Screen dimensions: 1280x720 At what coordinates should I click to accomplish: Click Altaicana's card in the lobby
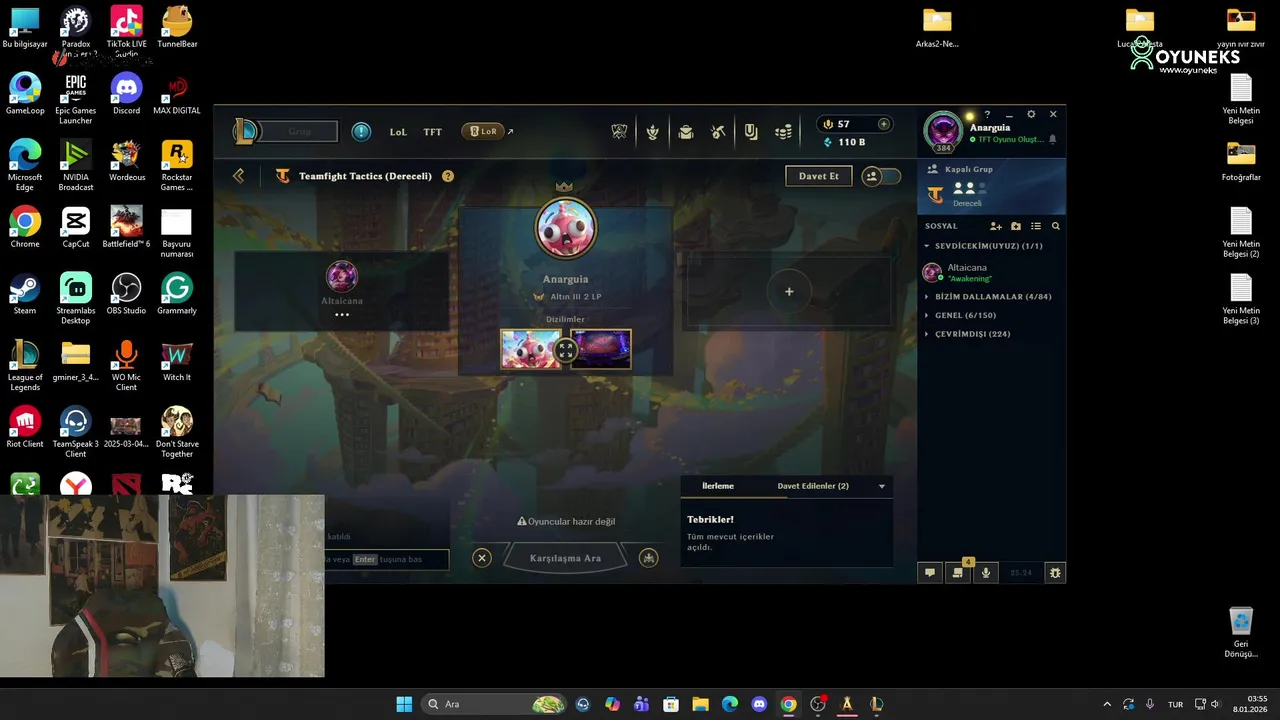click(341, 291)
